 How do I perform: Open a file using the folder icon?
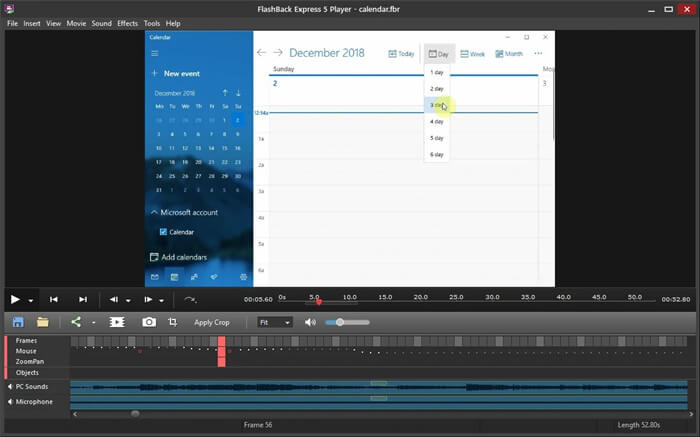pos(43,322)
